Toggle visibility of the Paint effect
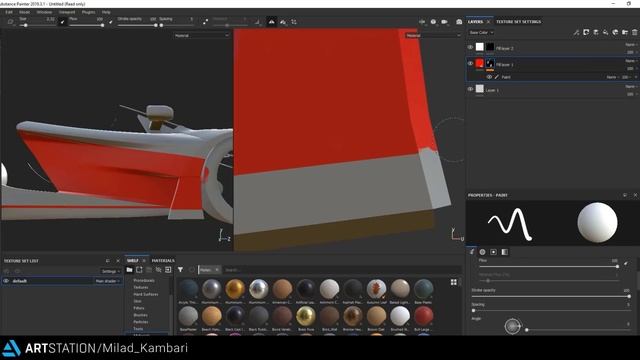 489,77
